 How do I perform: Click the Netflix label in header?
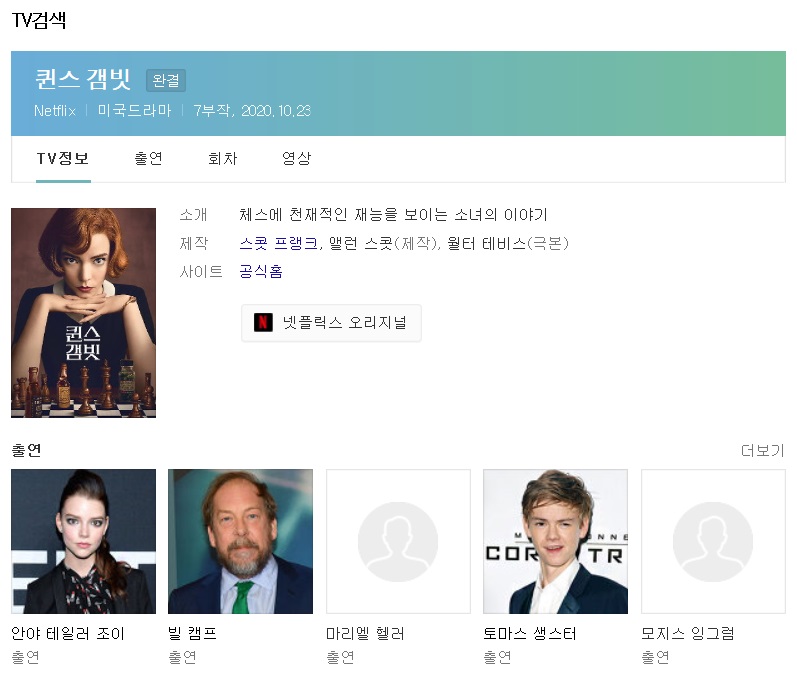(55, 111)
